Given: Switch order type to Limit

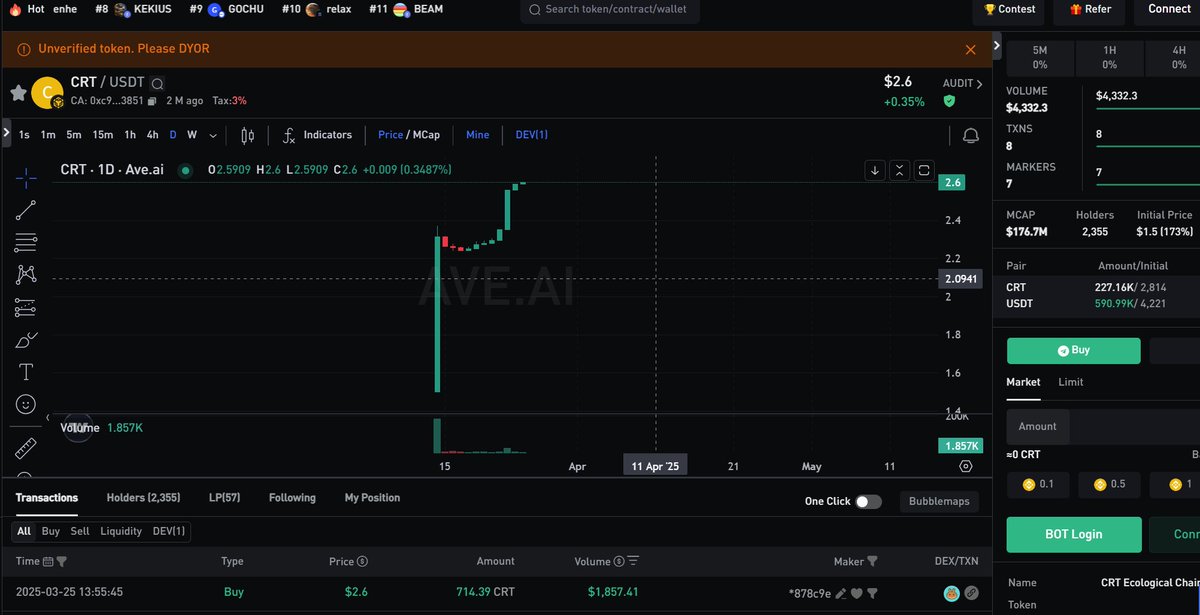Looking at the screenshot, I should (x=1071, y=382).
